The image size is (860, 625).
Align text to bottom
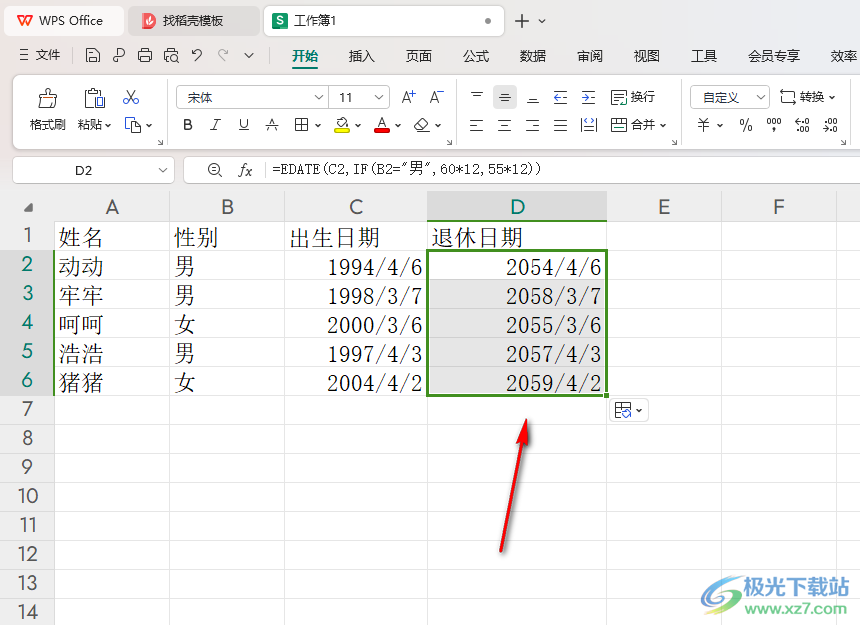533,98
